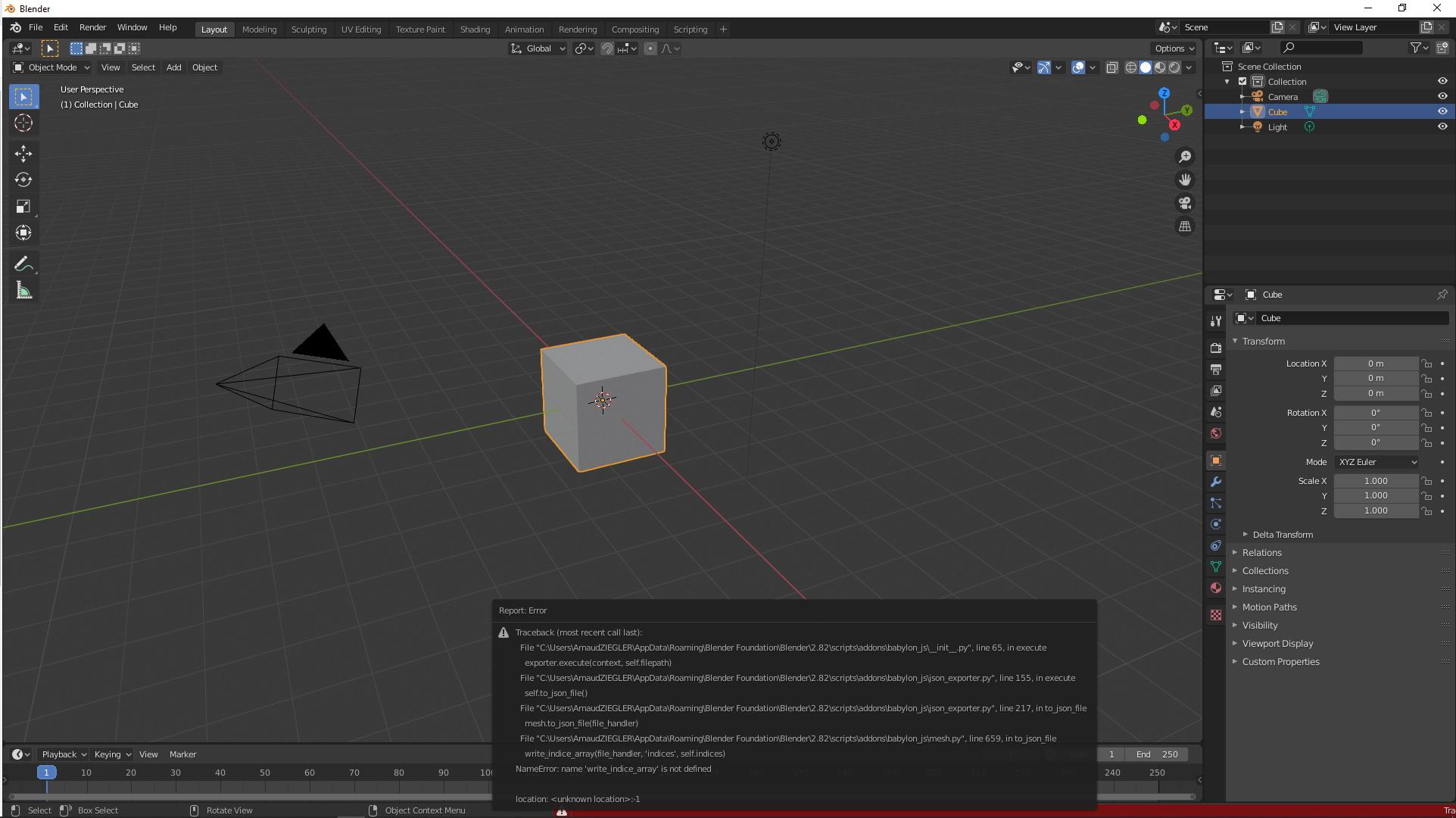The height and width of the screenshot is (818, 1456).
Task: Open the Keying popover in timeline
Action: (112, 754)
